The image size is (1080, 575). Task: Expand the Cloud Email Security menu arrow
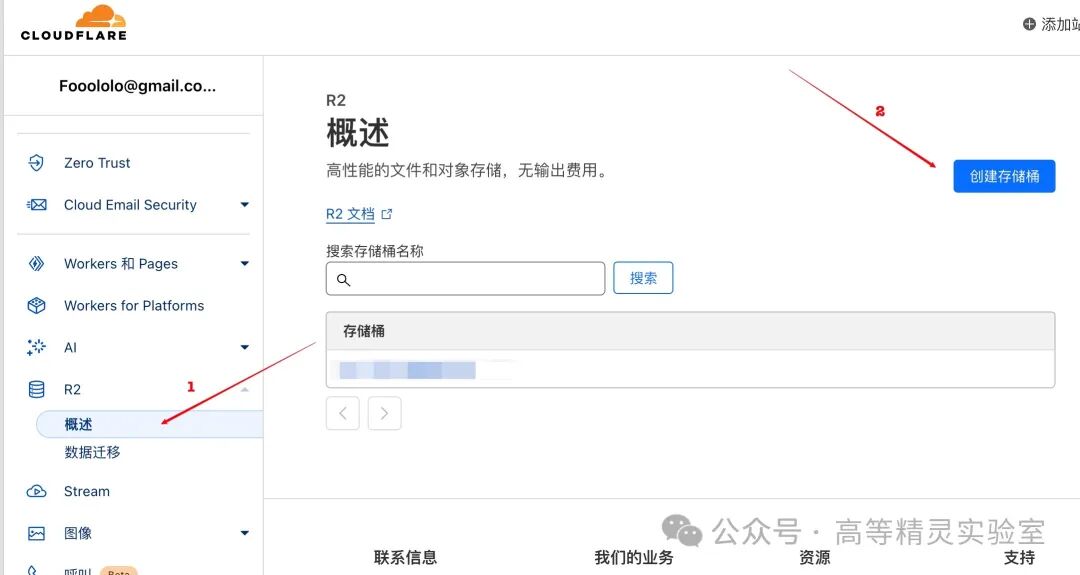pyautogui.click(x=245, y=205)
